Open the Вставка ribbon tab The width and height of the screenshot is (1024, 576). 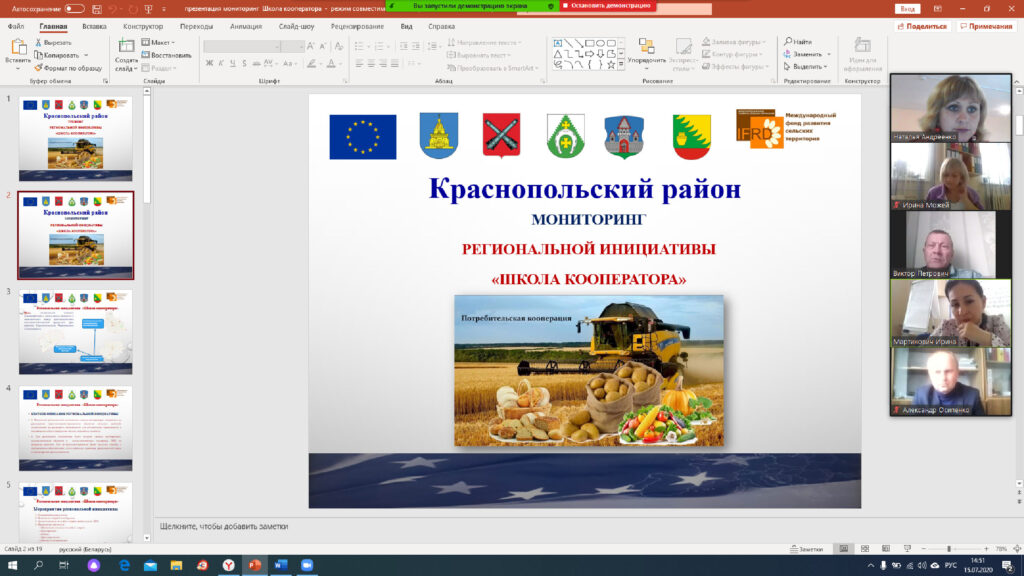[x=94, y=26]
